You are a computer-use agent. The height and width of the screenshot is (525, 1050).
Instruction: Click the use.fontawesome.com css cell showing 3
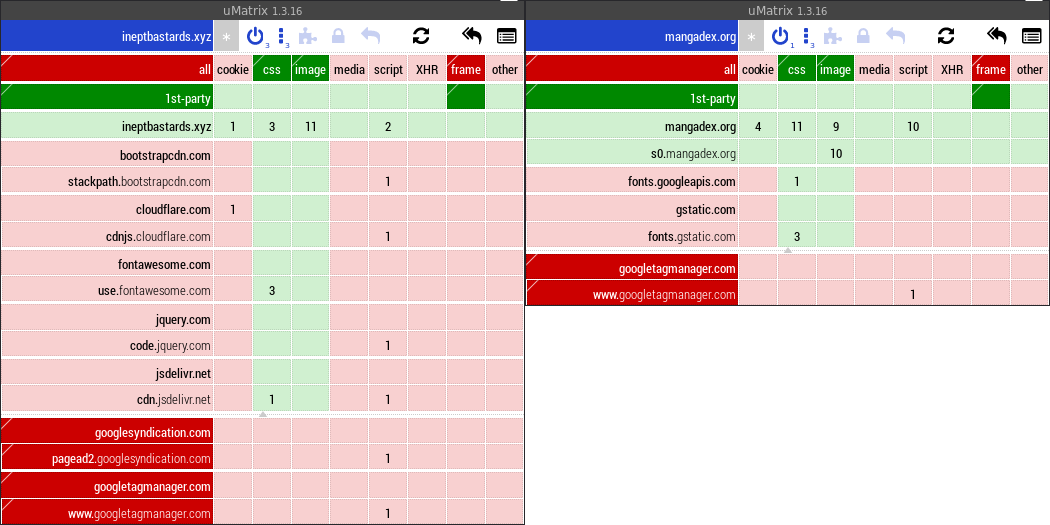point(272,291)
